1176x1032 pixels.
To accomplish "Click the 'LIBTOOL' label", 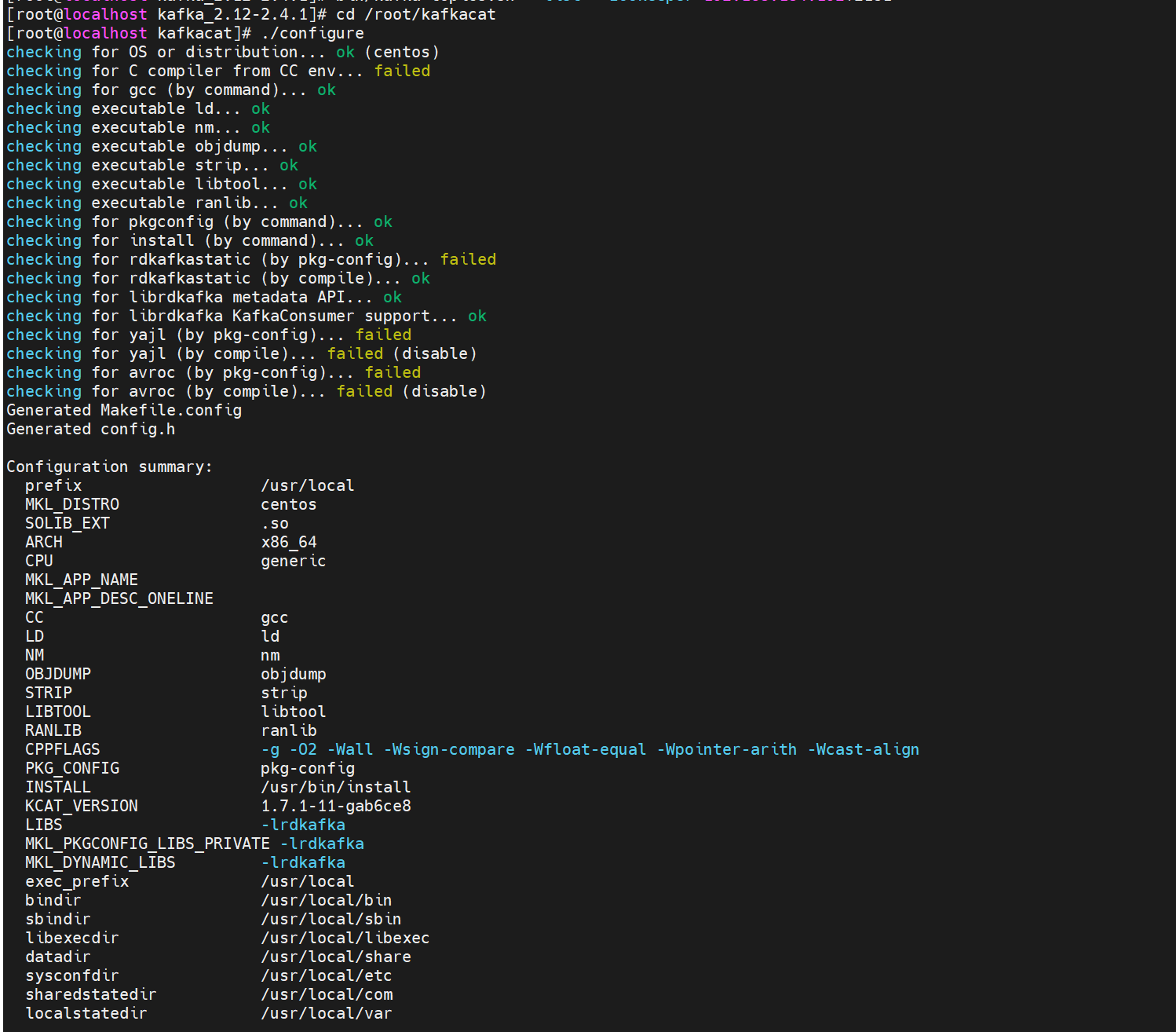I will tap(58, 712).
